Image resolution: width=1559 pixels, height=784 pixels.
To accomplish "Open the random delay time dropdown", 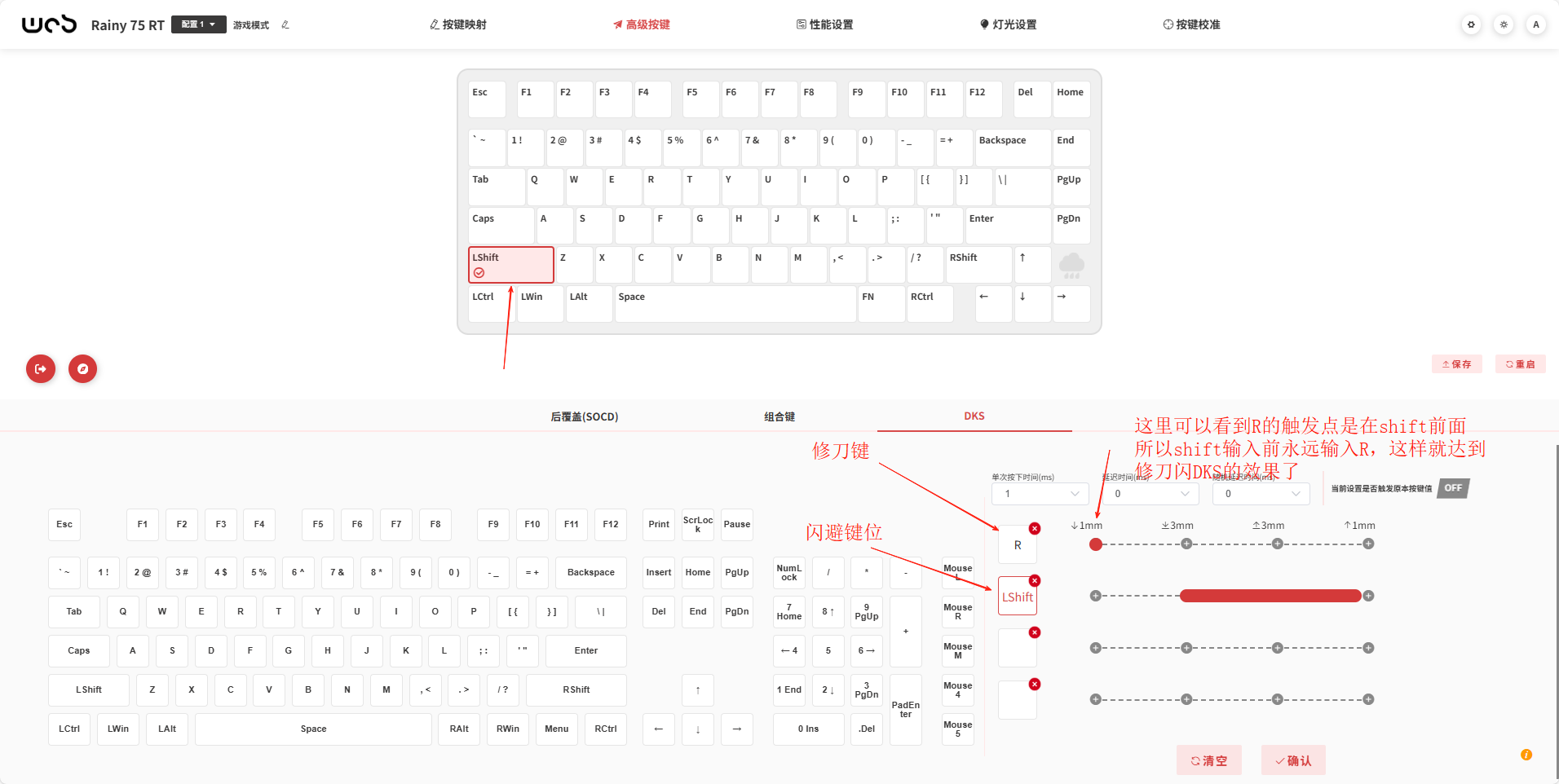I will coord(1261,494).
